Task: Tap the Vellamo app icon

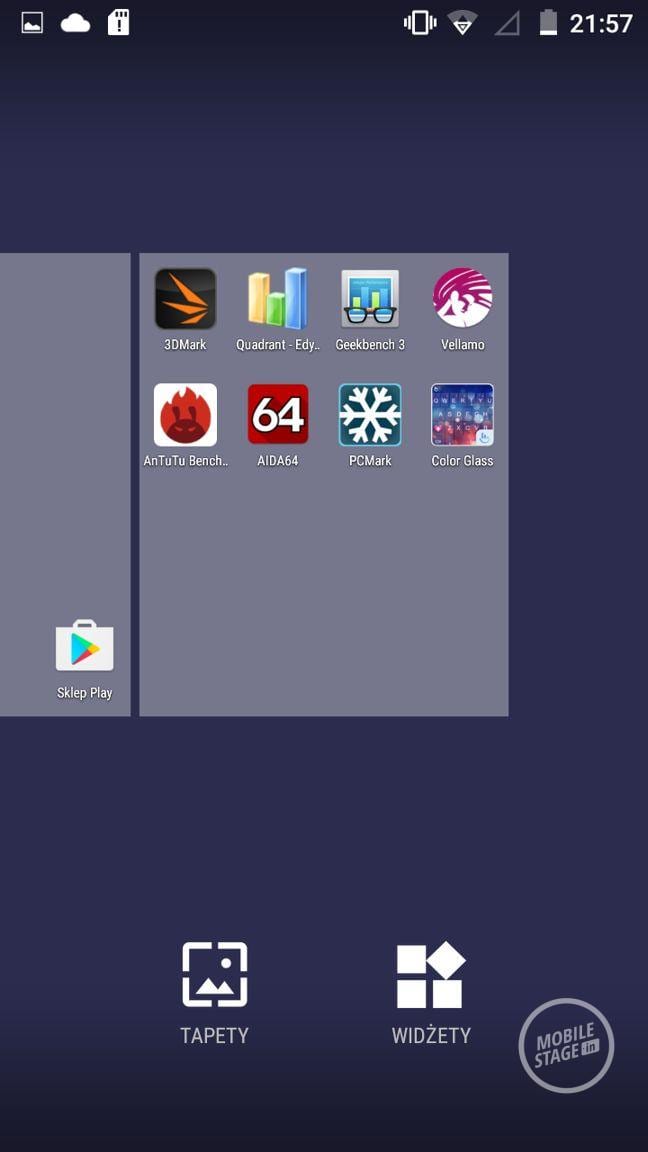Action: pyautogui.click(x=462, y=299)
